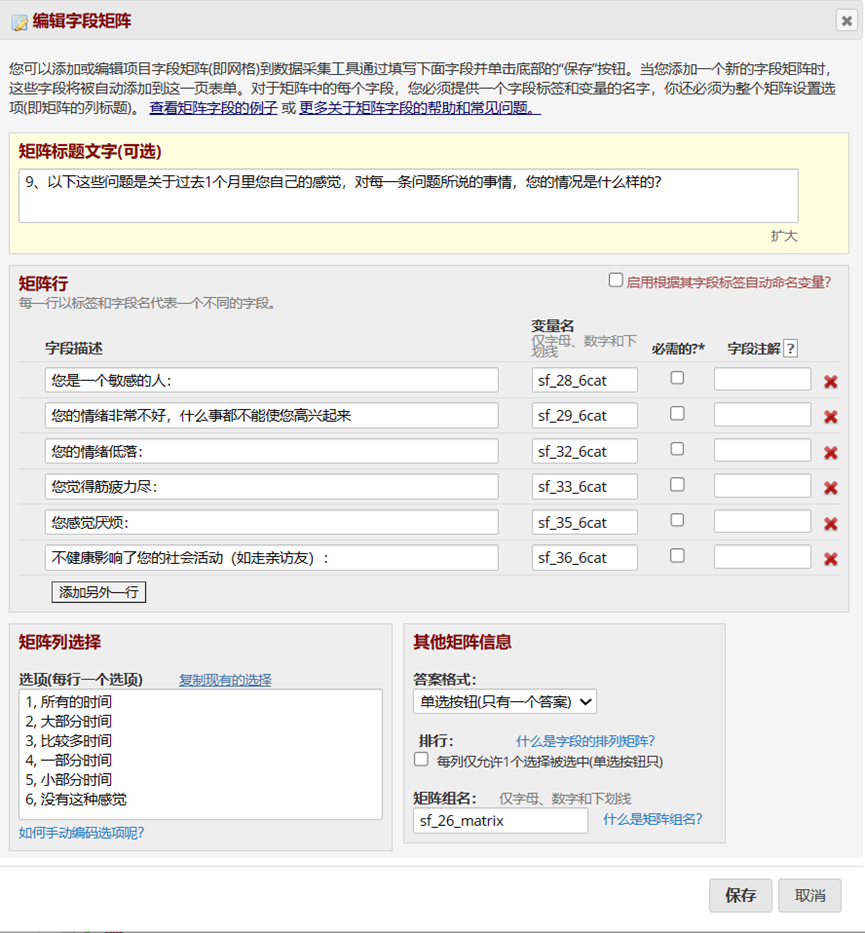865x933 pixels.
Task: Enable 启用根据其字段标签自动命名变量 checkbox
Action: (x=616, y=280)
